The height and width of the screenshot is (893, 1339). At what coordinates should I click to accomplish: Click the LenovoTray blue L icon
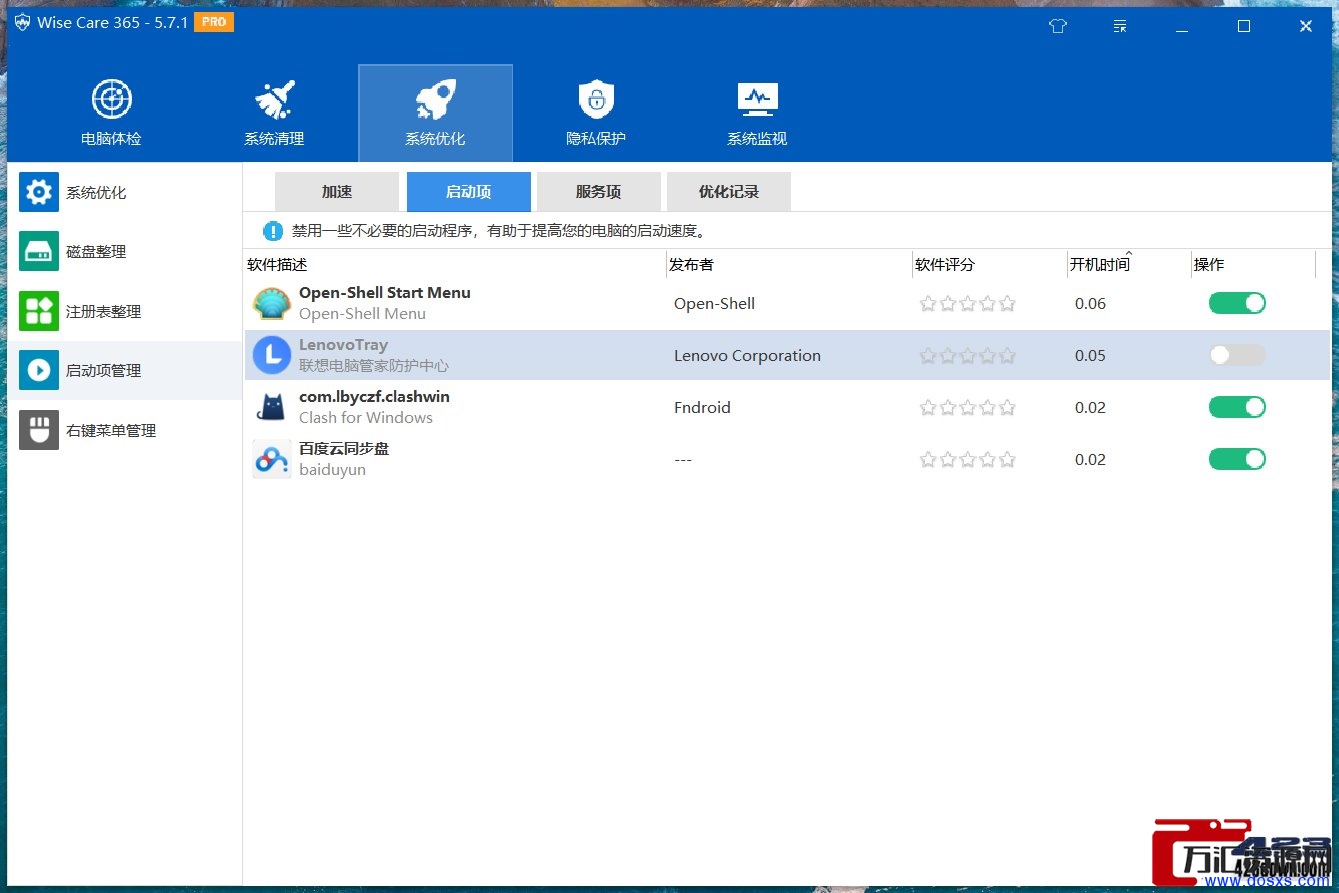click(272, 355)
